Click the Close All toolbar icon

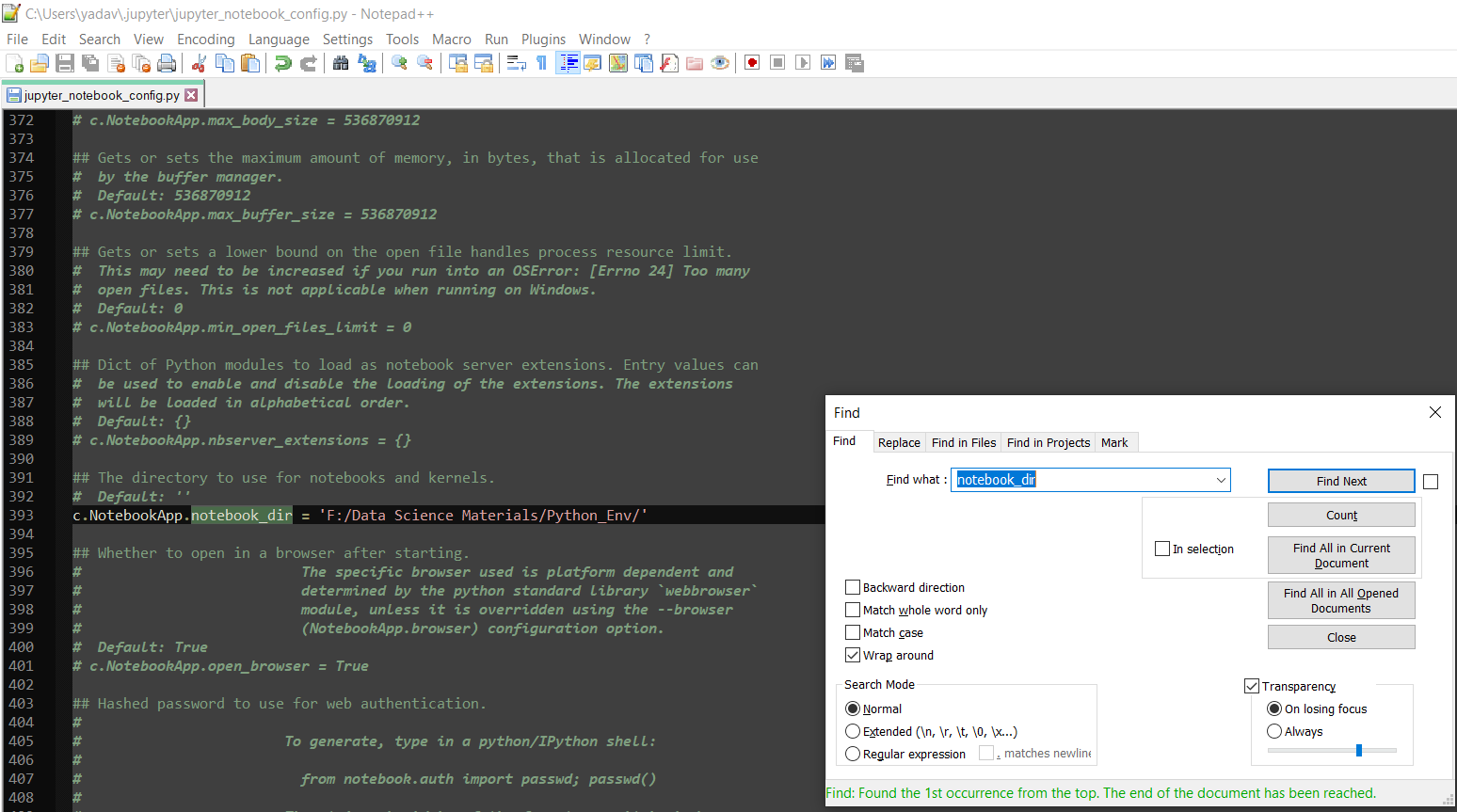click(x=142, y=63)
